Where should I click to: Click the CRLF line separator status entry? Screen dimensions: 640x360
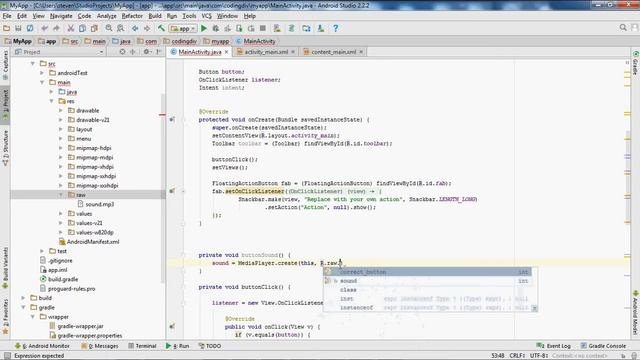coord(517,356)
